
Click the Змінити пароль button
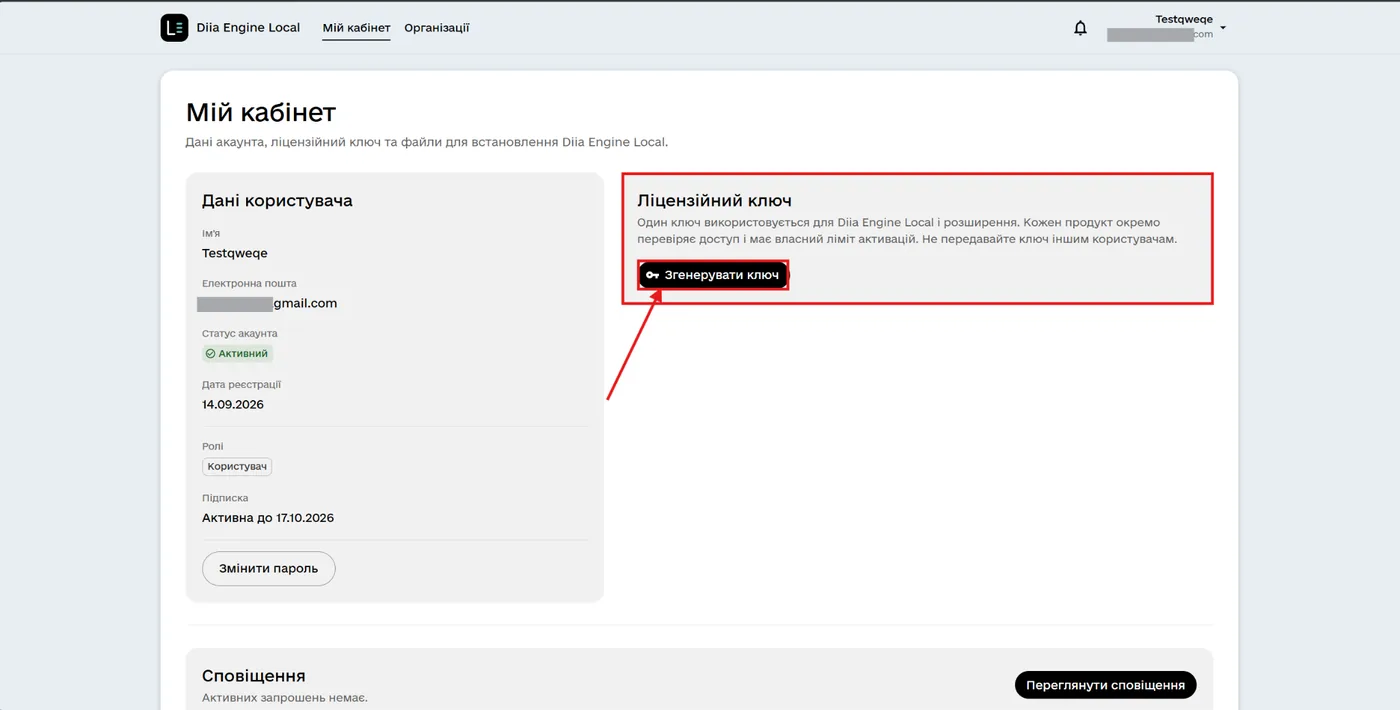[269, 568]
